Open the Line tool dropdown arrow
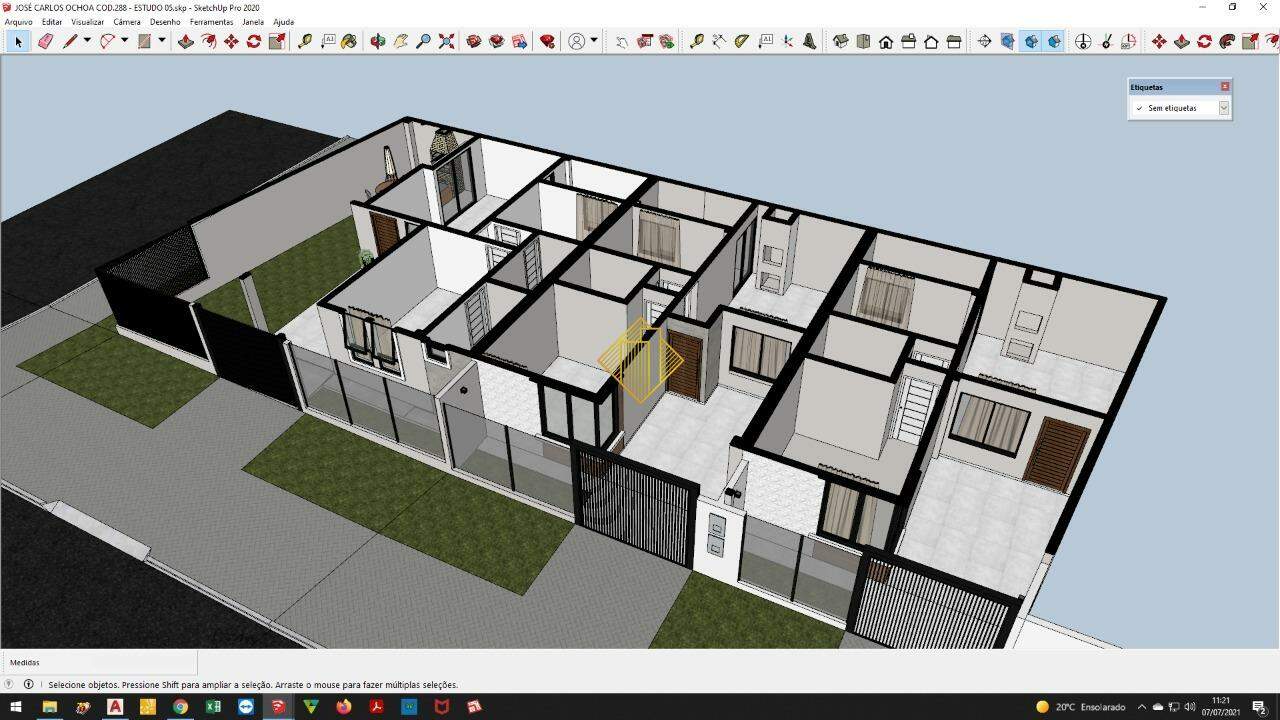The height and width of the screenshot is (720, 1280). (87, 41)
